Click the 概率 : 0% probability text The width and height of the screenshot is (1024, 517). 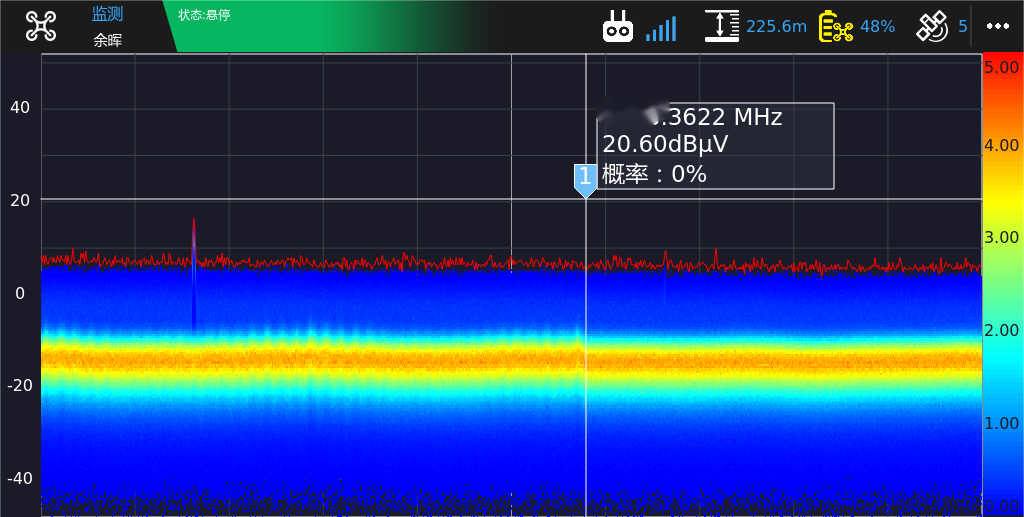(654, 174)
